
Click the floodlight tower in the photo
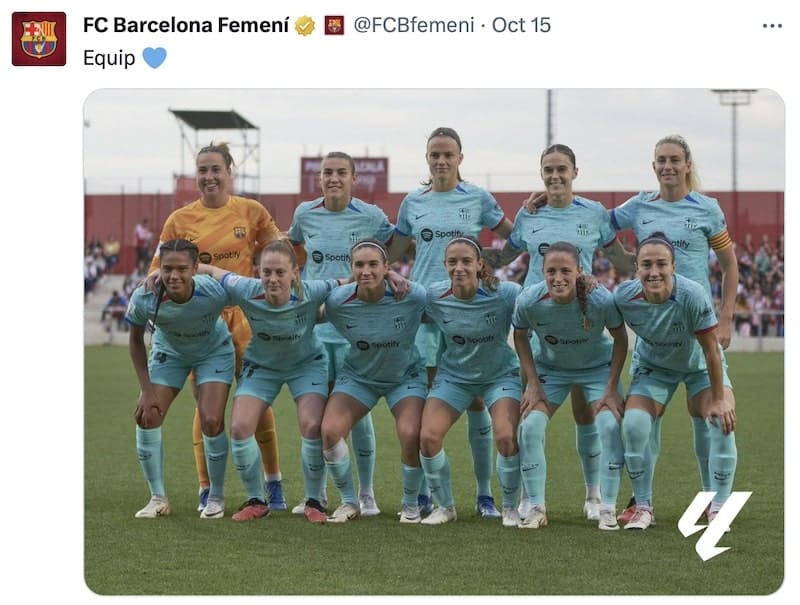(x=735, y=138)
